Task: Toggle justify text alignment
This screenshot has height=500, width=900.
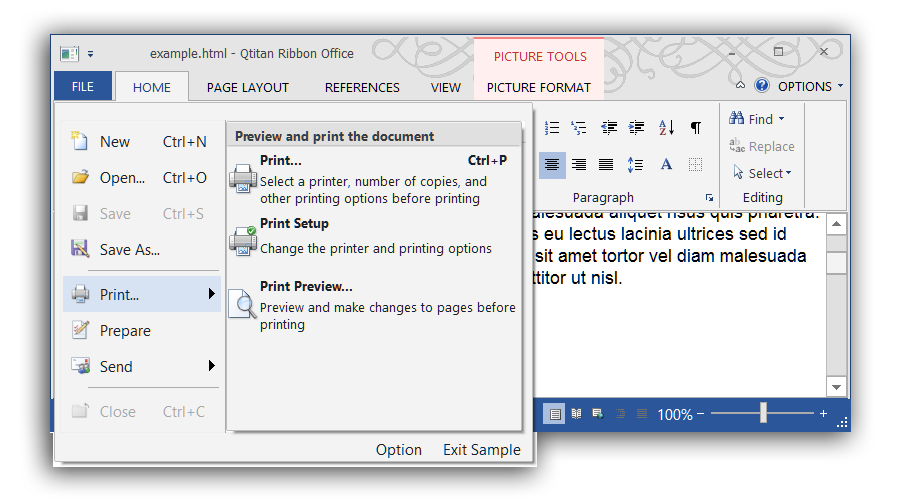Action: [606, 164]
